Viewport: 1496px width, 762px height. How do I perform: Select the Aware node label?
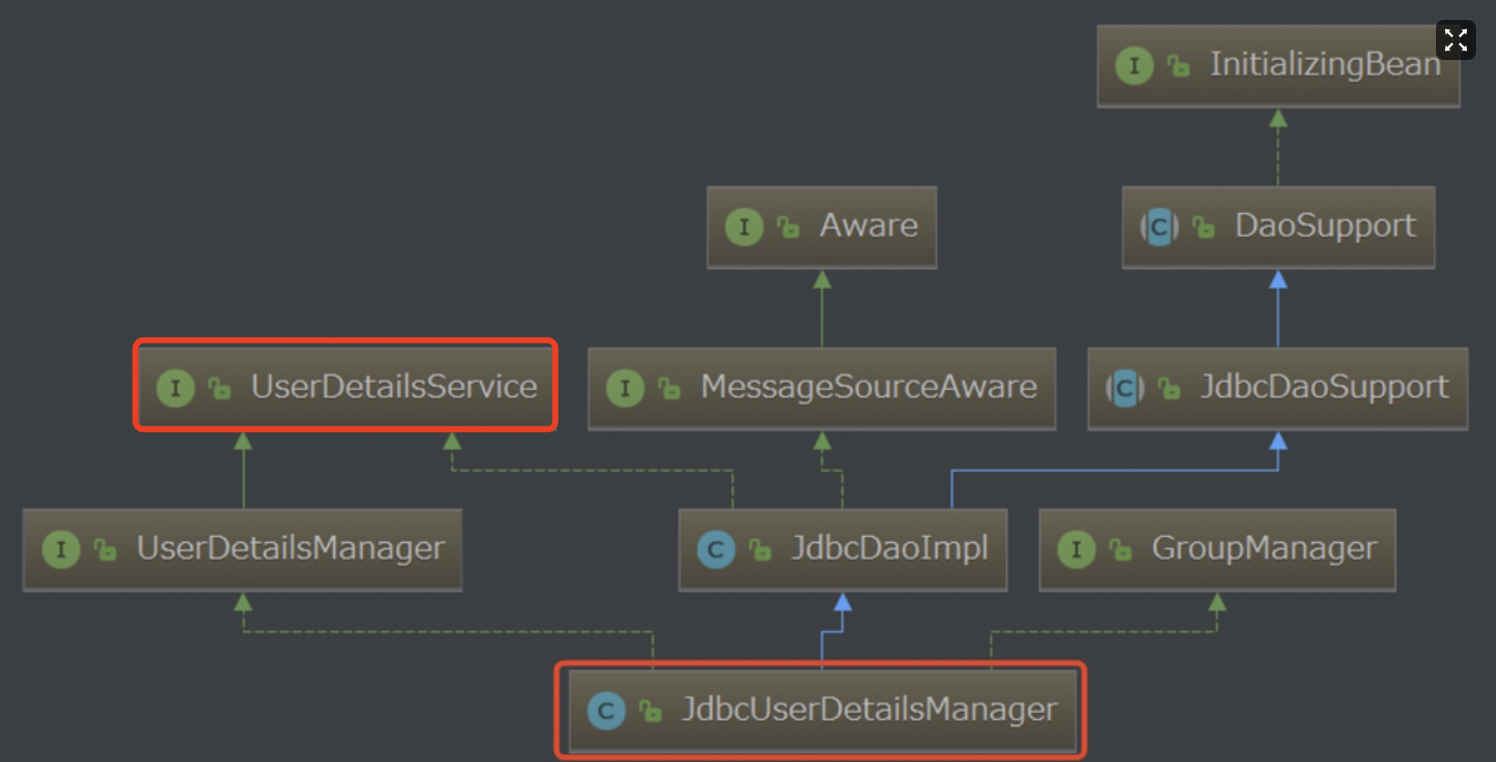868,226
